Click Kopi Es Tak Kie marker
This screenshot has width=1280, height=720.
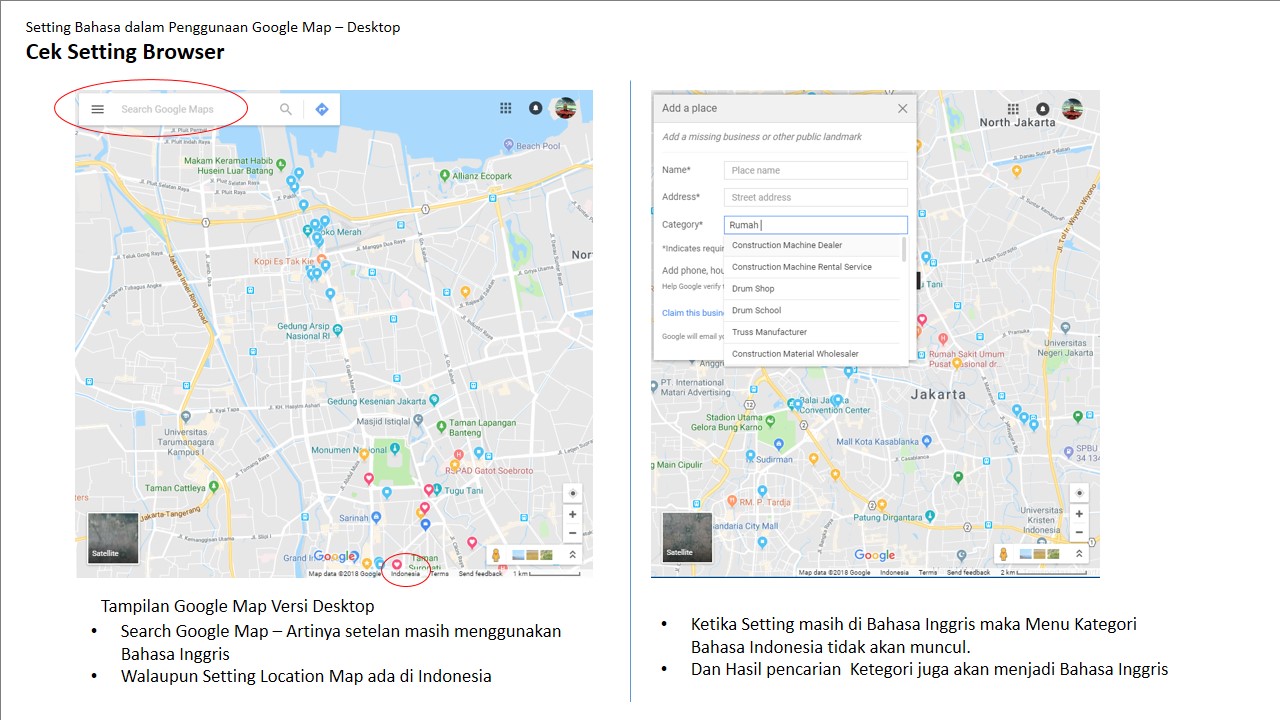321,259
